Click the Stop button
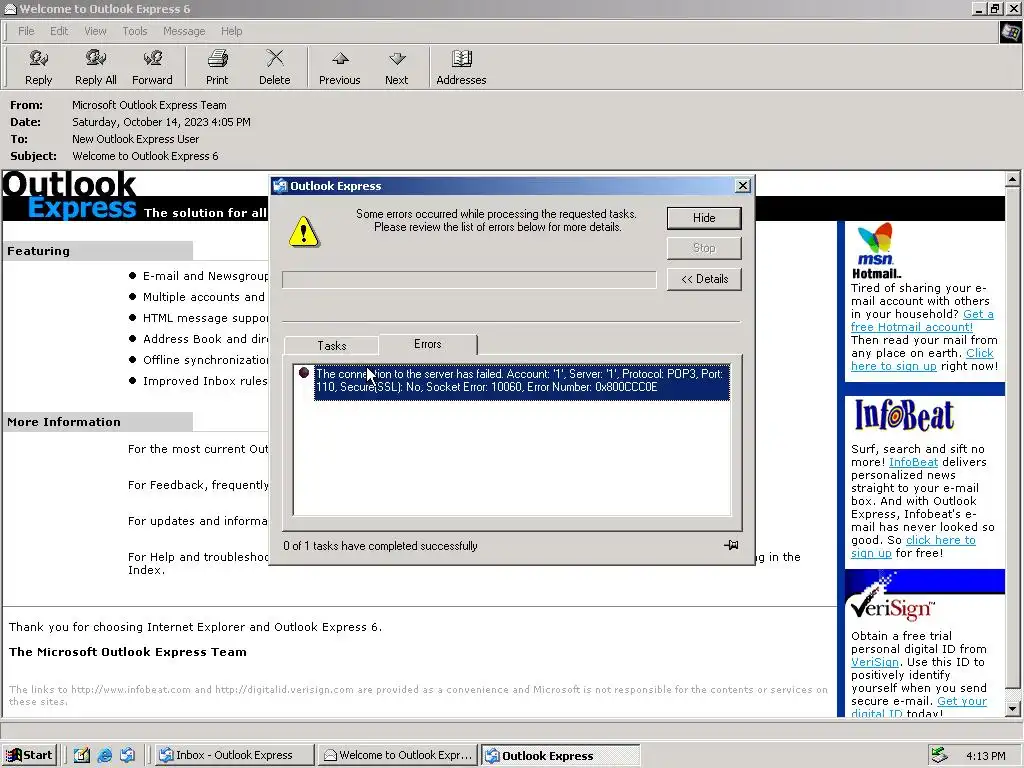This screenshot has width=1024, height=768. (x=704, y=248)
